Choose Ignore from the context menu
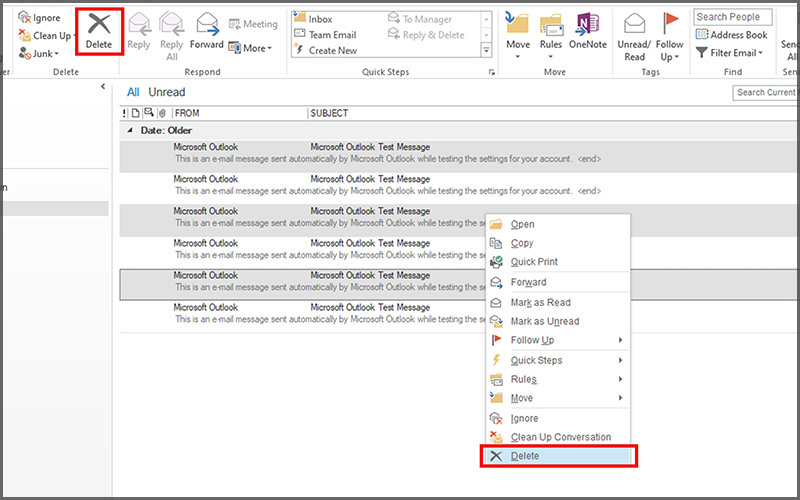The image size is (800, 500). pos(558,418)
